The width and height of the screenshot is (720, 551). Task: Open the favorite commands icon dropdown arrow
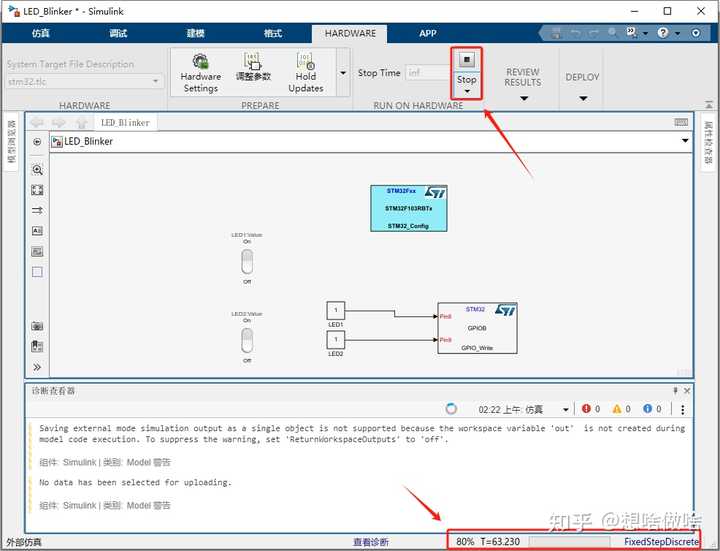645,34
